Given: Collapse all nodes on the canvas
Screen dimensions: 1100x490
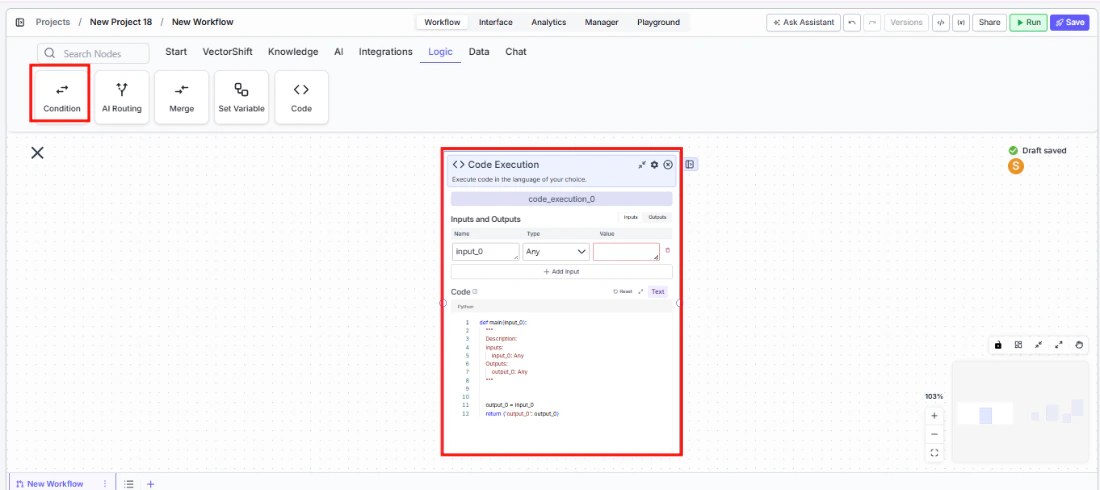Looking at the screenshot, I should [1038, 345].
